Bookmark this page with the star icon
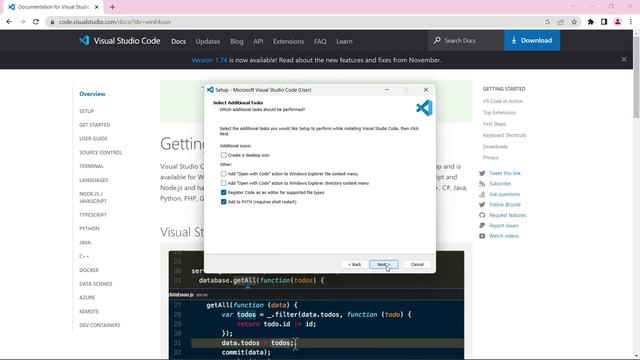640x360 pixels. click(574, 22)
